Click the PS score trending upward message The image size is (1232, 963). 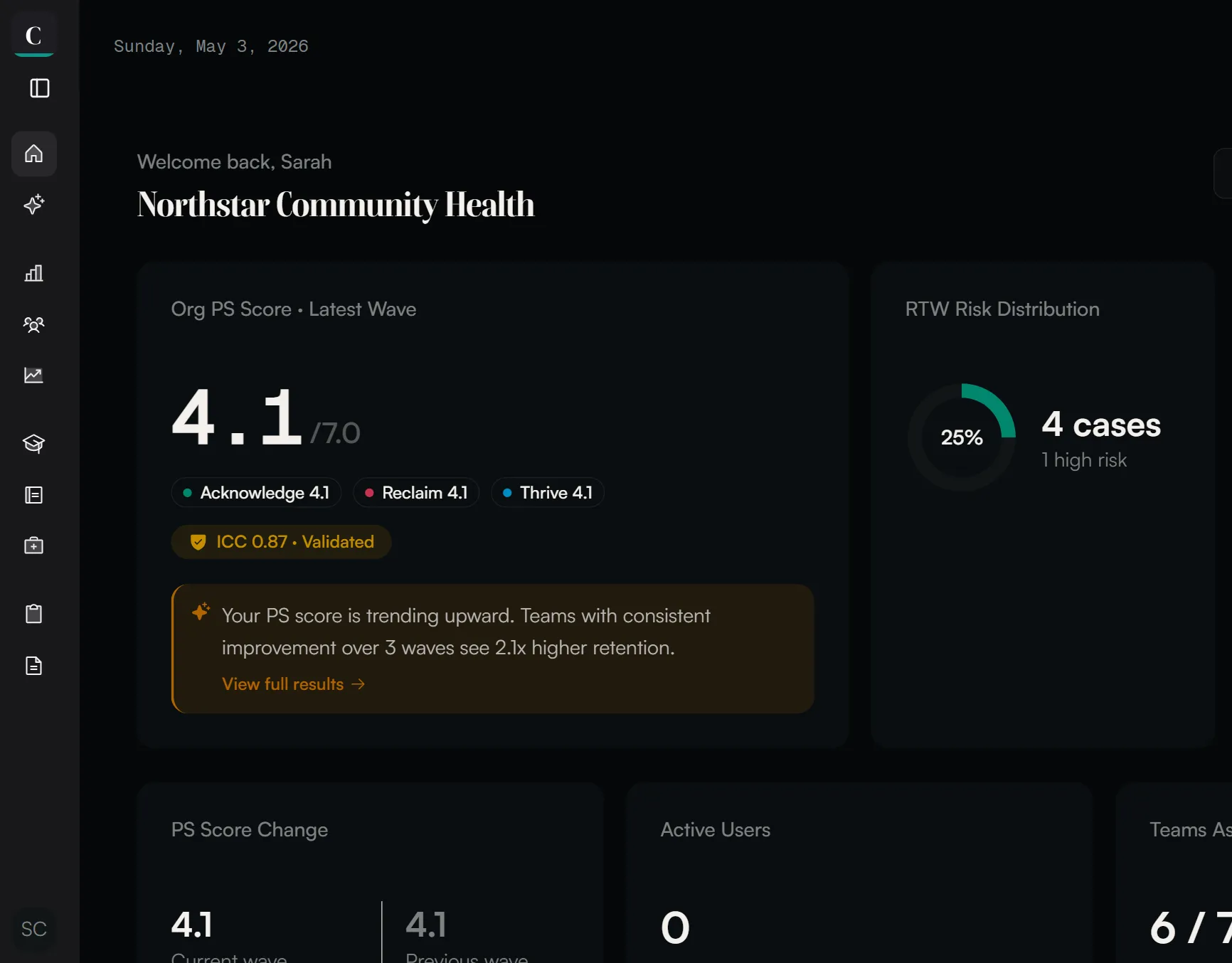pyautogui.click(x=466, y=632)
